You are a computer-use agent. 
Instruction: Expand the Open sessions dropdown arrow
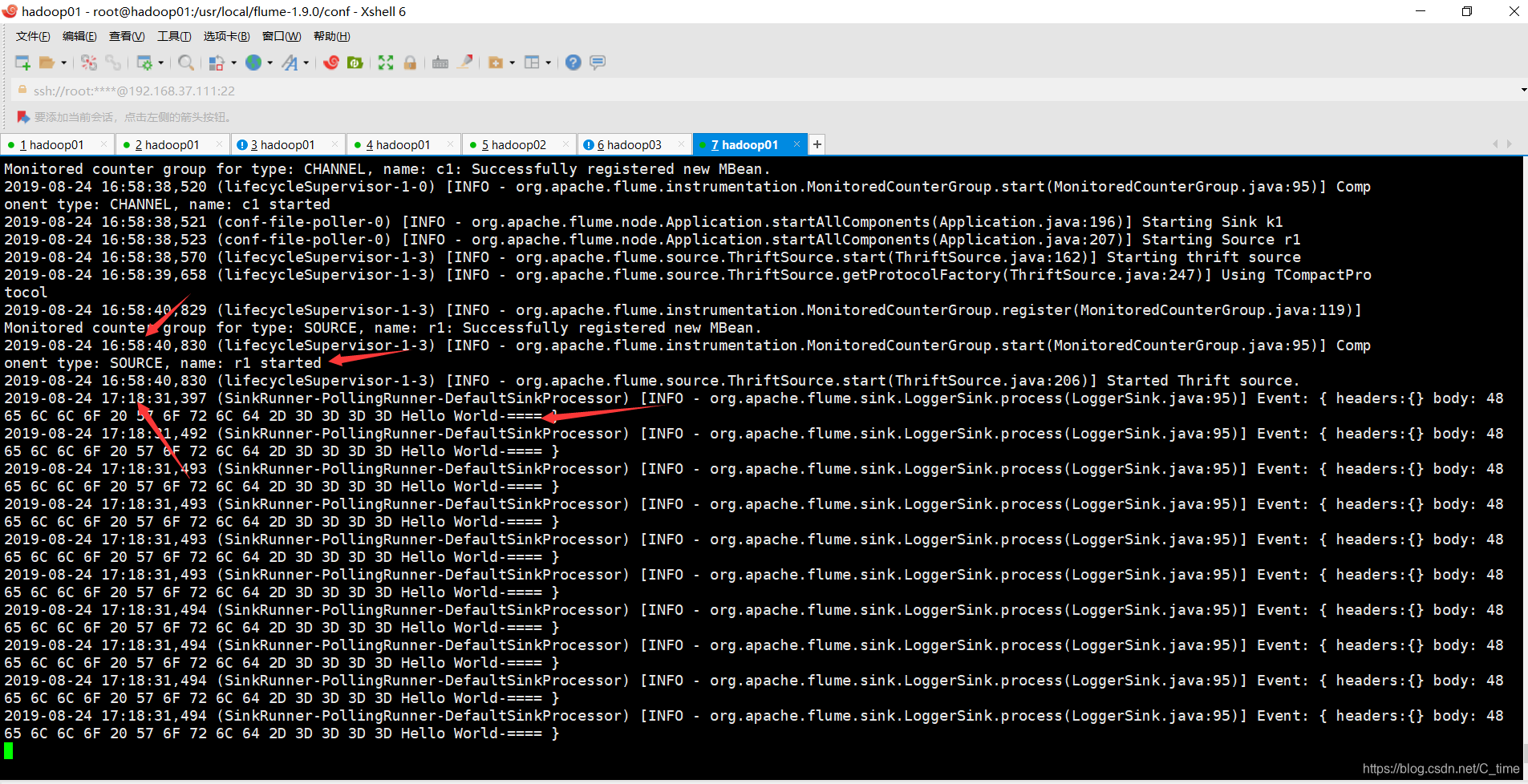64,63
